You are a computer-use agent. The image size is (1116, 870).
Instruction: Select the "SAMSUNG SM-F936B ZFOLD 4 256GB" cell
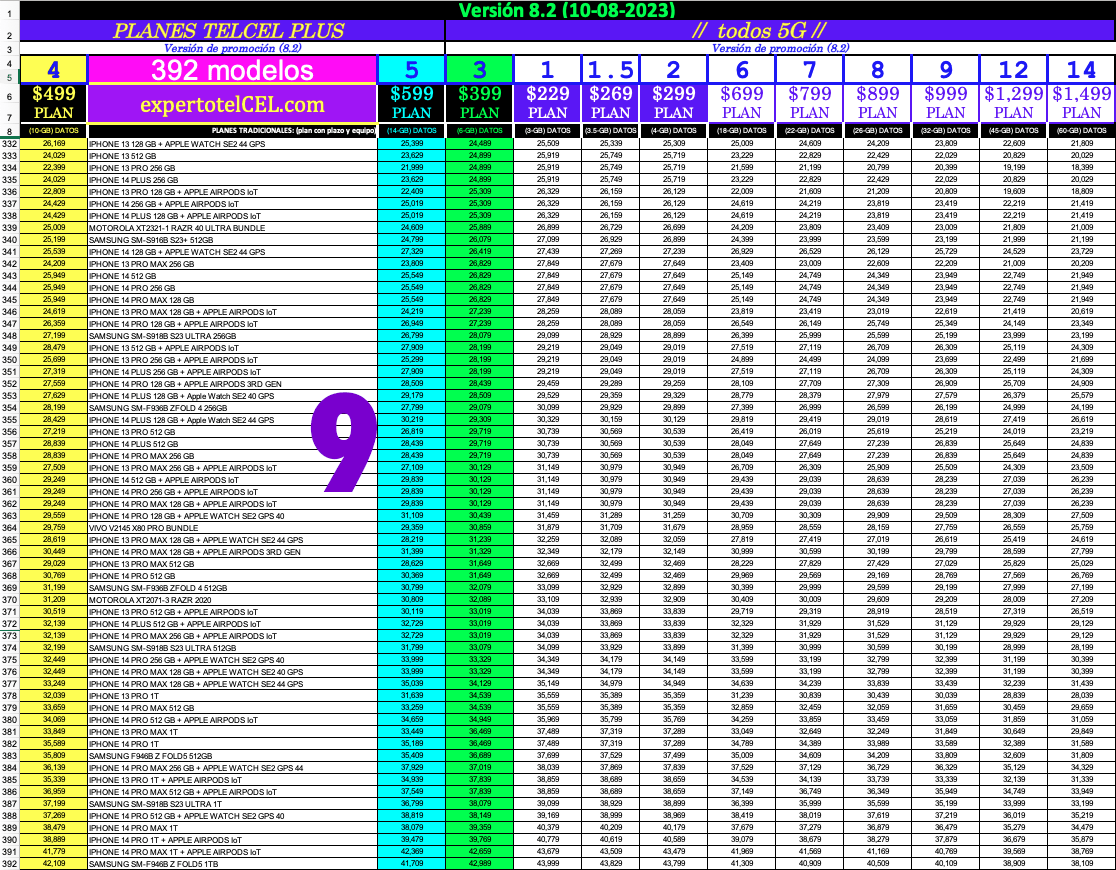coord(232,408)
